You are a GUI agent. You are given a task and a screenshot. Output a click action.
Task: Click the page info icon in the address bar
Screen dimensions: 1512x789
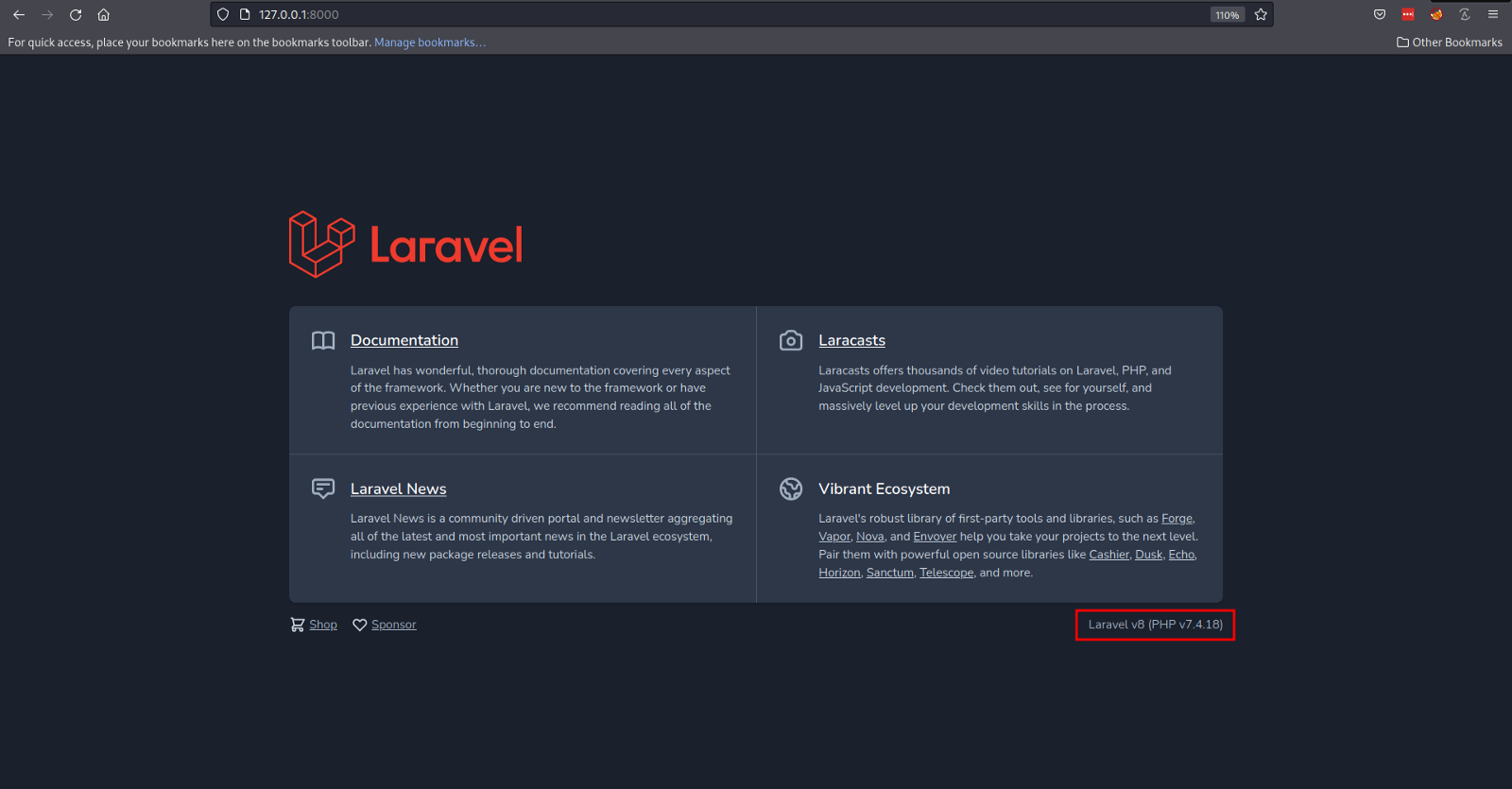(x=245, y=14)
